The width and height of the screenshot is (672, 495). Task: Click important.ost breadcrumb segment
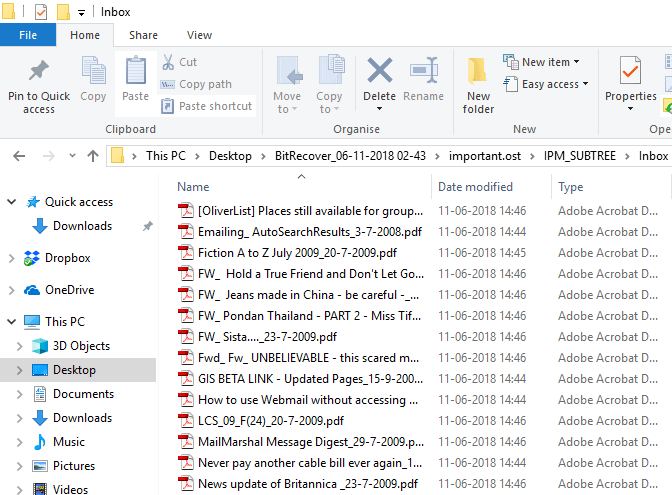(x=485, y=156)
